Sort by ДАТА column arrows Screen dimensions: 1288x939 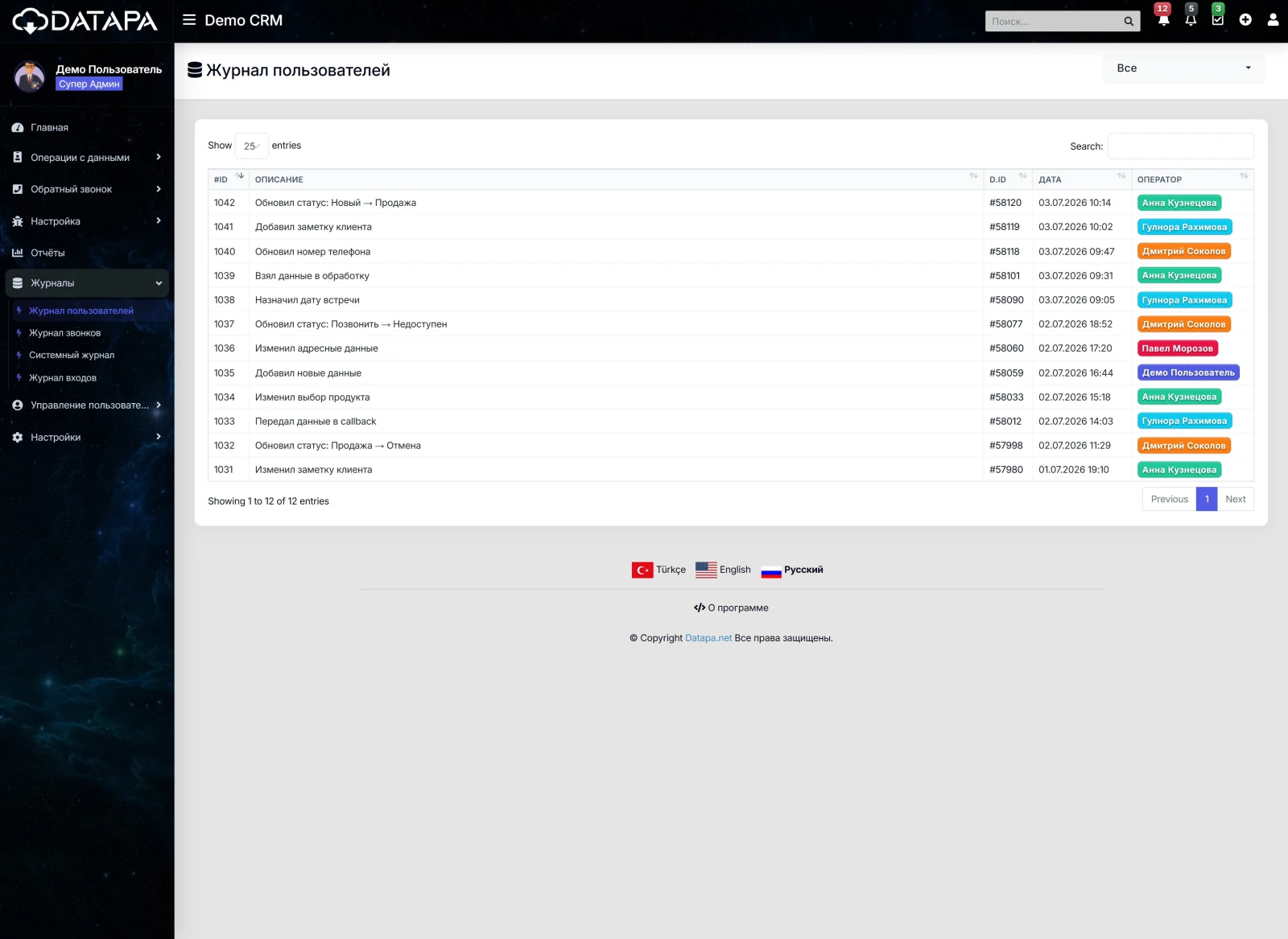pos(1122,176)
